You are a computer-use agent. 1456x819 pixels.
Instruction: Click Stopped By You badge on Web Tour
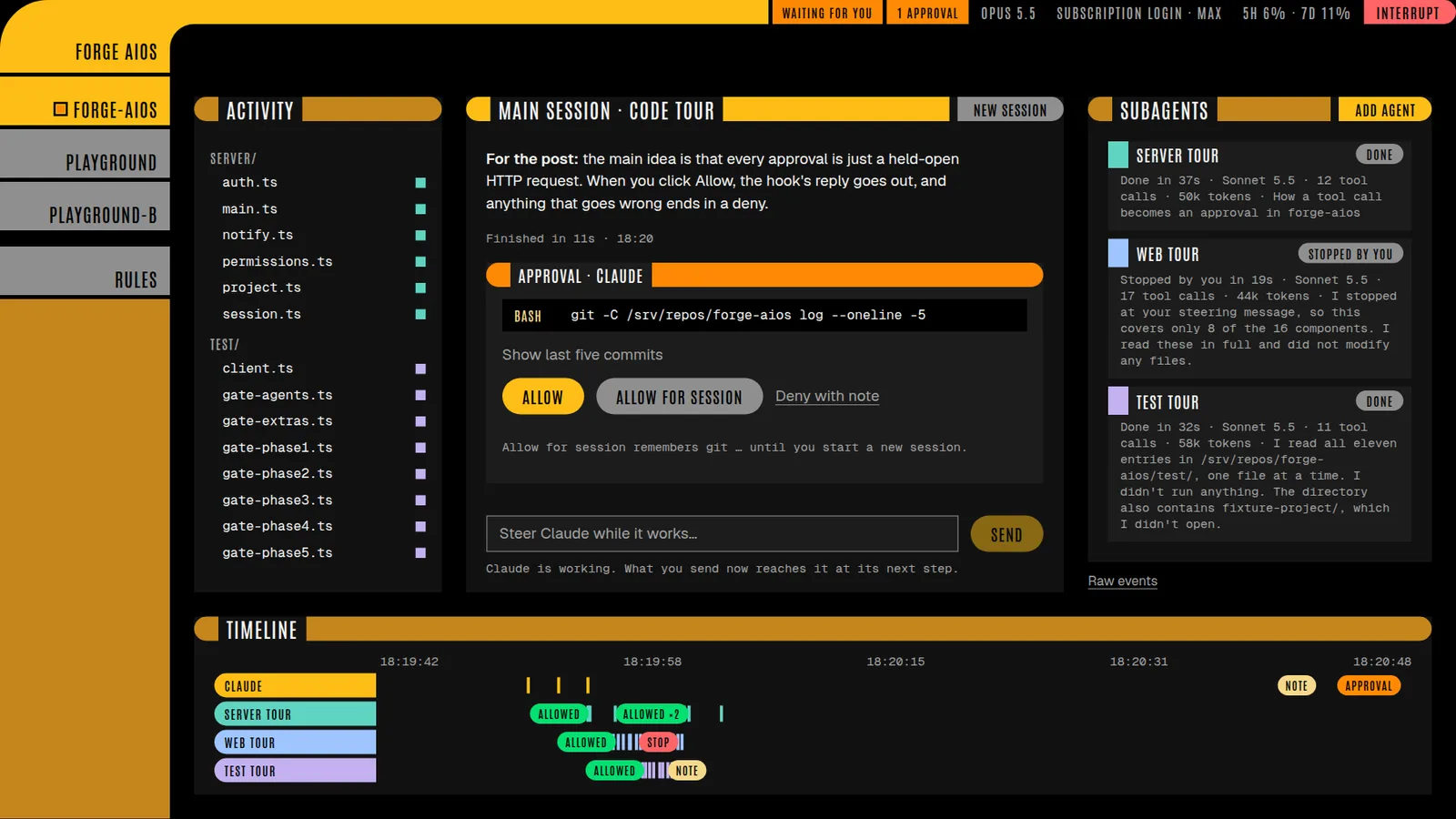pyautogui.click(x=1350, y=254)
